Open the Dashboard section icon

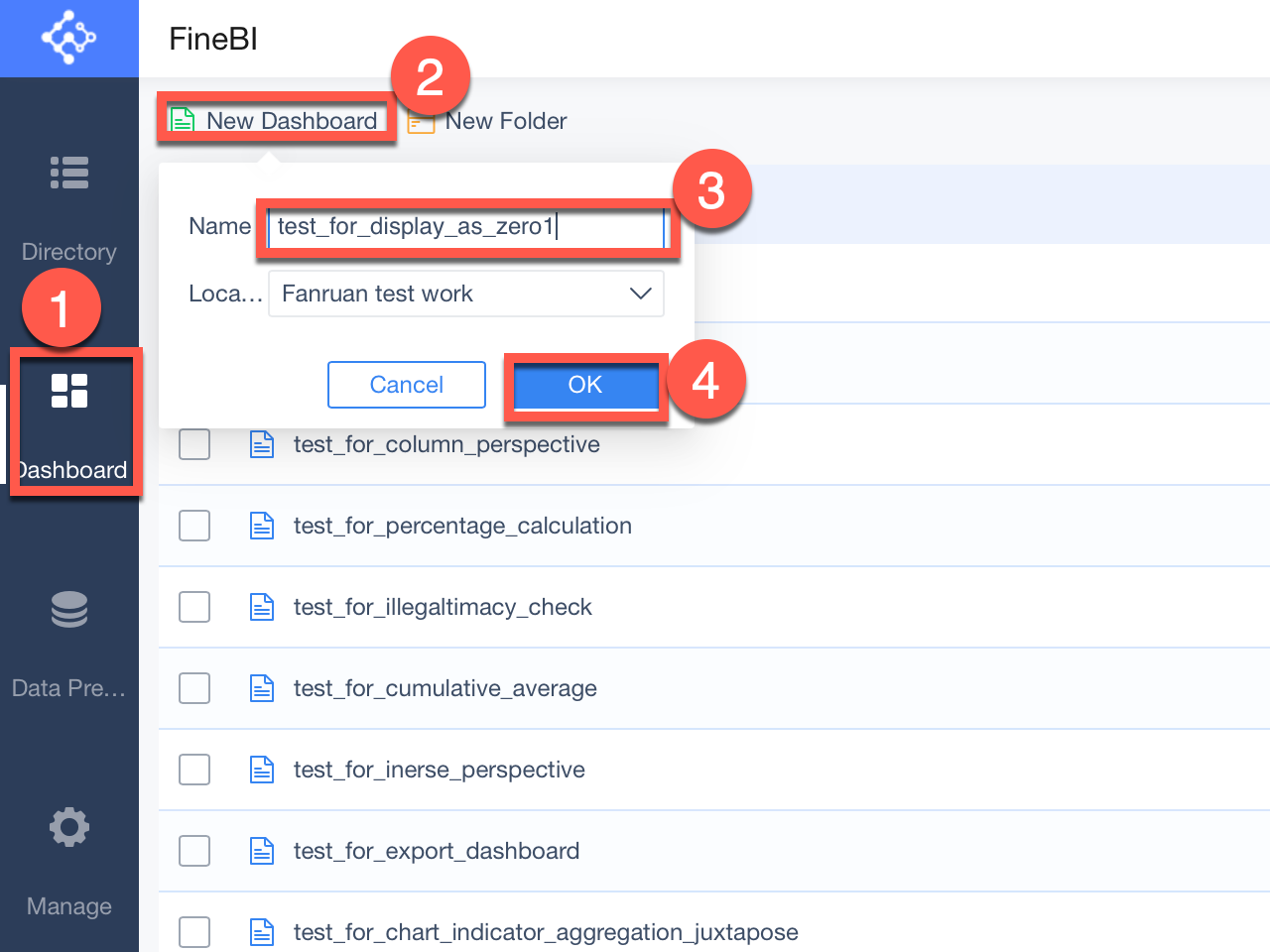pyautogui.click(x=68, y=391)
